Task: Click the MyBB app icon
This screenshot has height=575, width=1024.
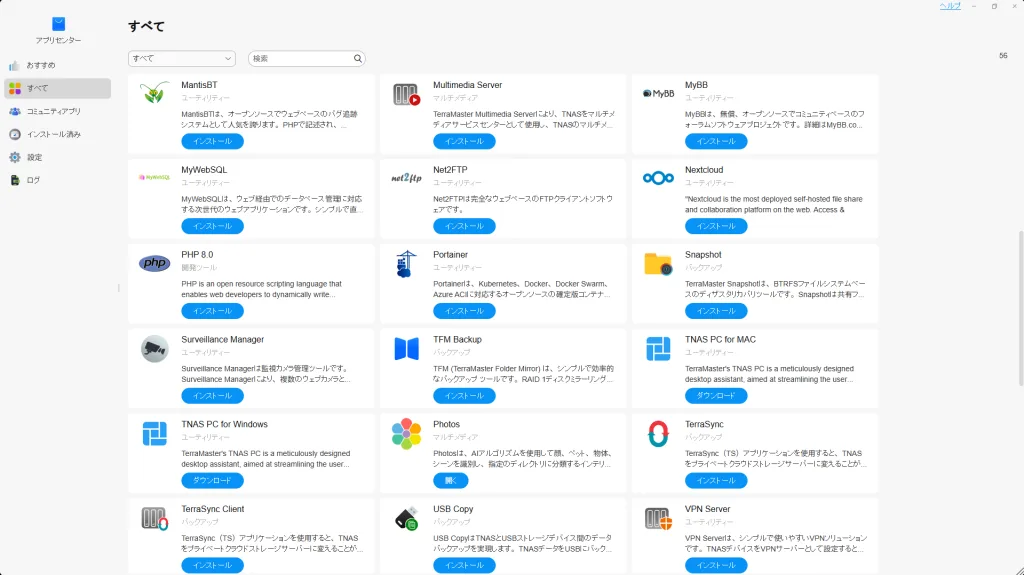Action: (x=658, y=93)
